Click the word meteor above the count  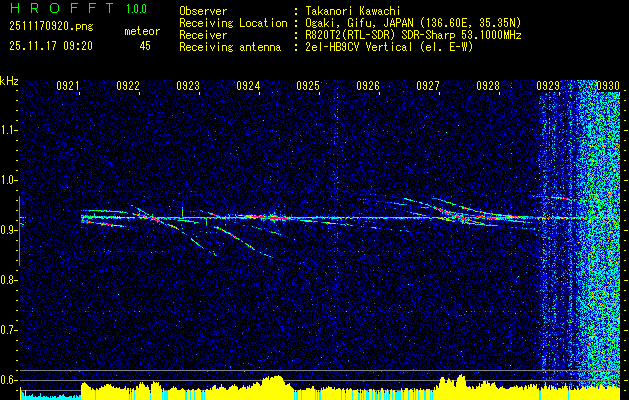pos(142,31)
